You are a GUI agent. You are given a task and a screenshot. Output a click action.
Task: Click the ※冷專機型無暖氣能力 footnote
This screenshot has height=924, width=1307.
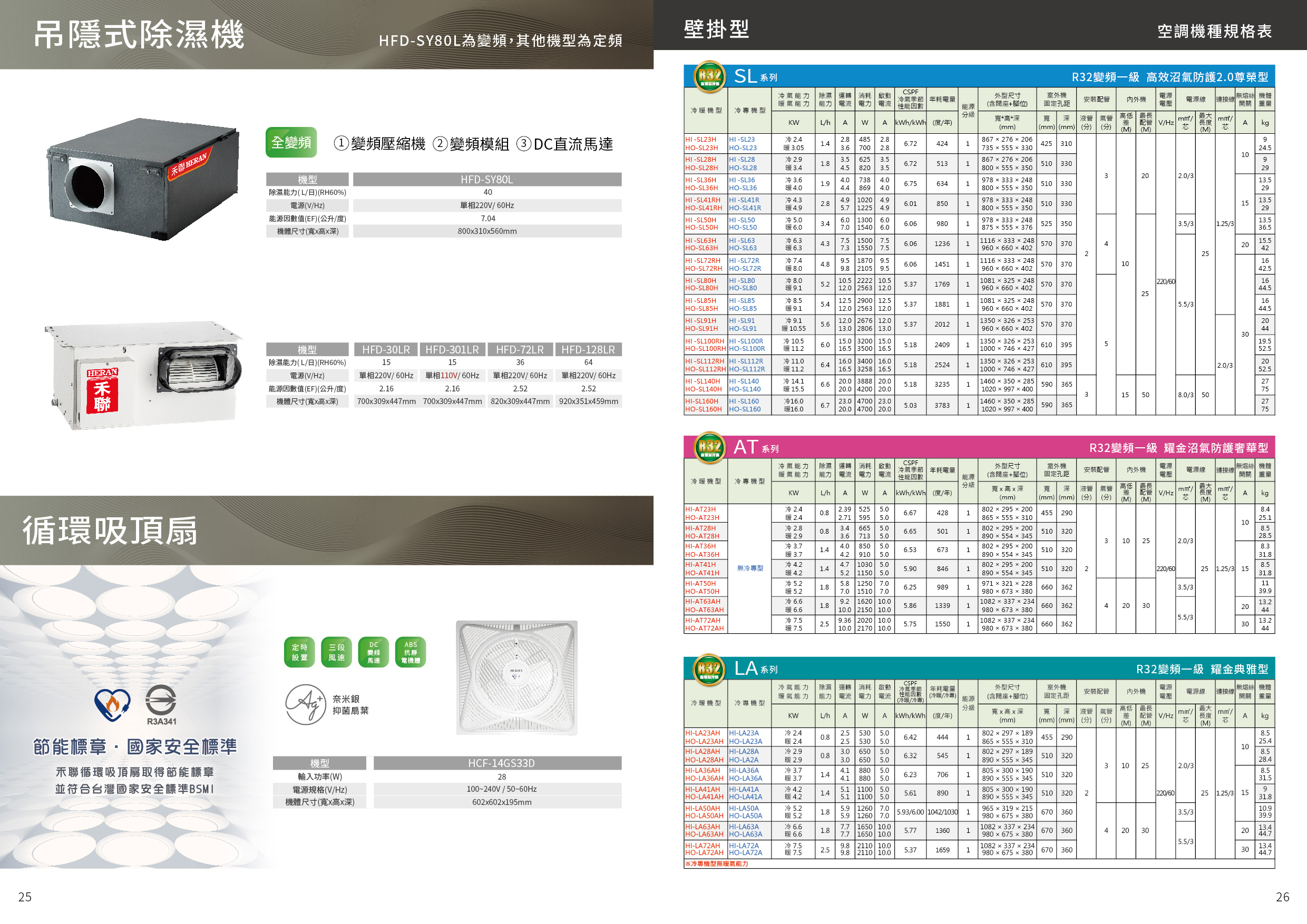(716, 864)
